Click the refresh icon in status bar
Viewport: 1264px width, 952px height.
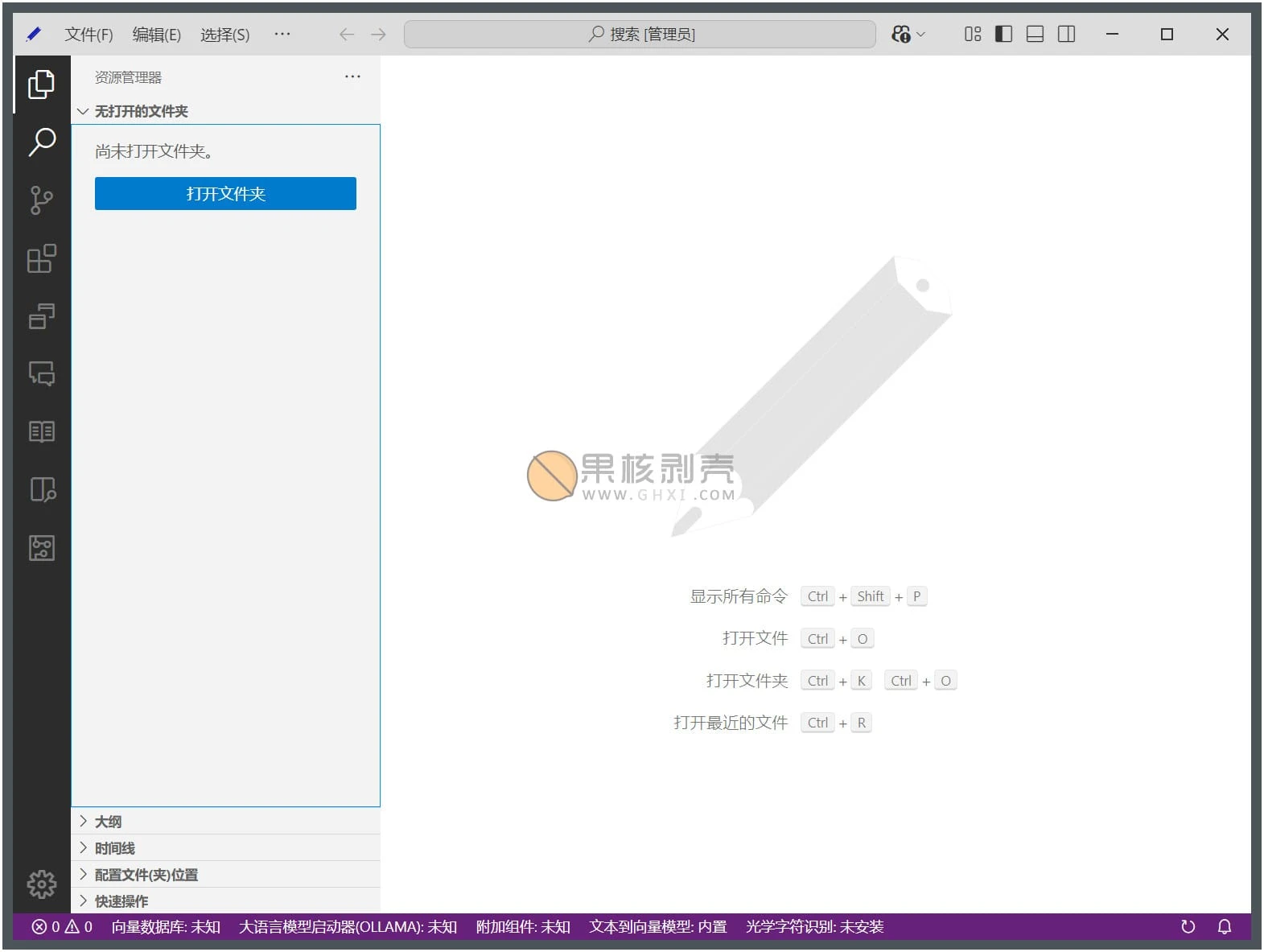pos(1188,926)
